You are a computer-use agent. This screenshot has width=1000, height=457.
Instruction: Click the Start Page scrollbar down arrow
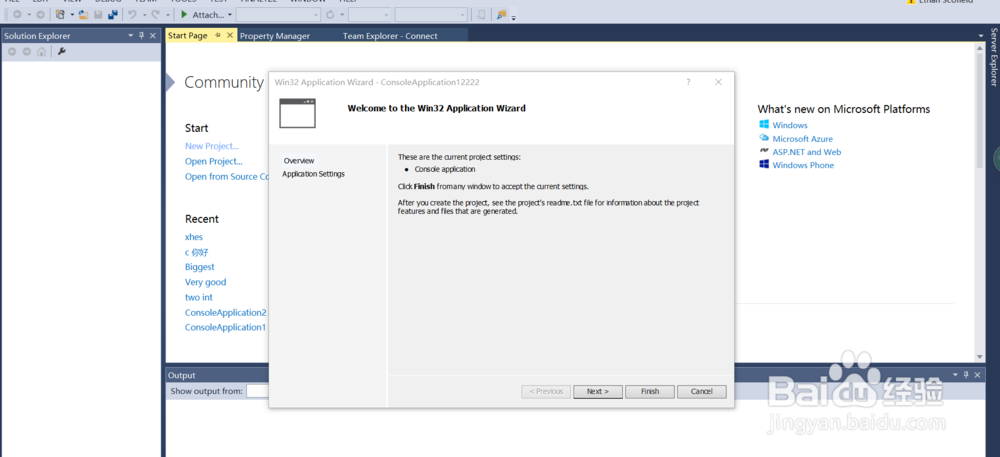point(980,357)
